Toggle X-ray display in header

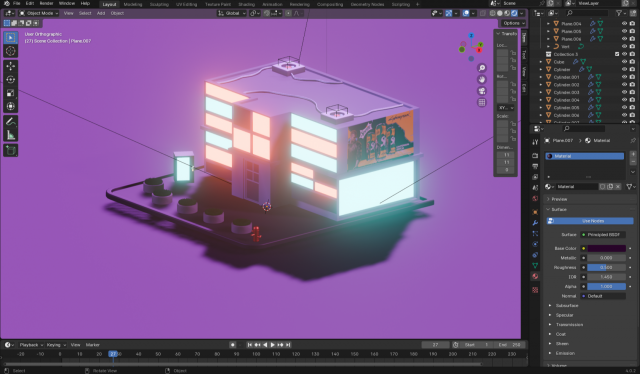coord(483,13)
